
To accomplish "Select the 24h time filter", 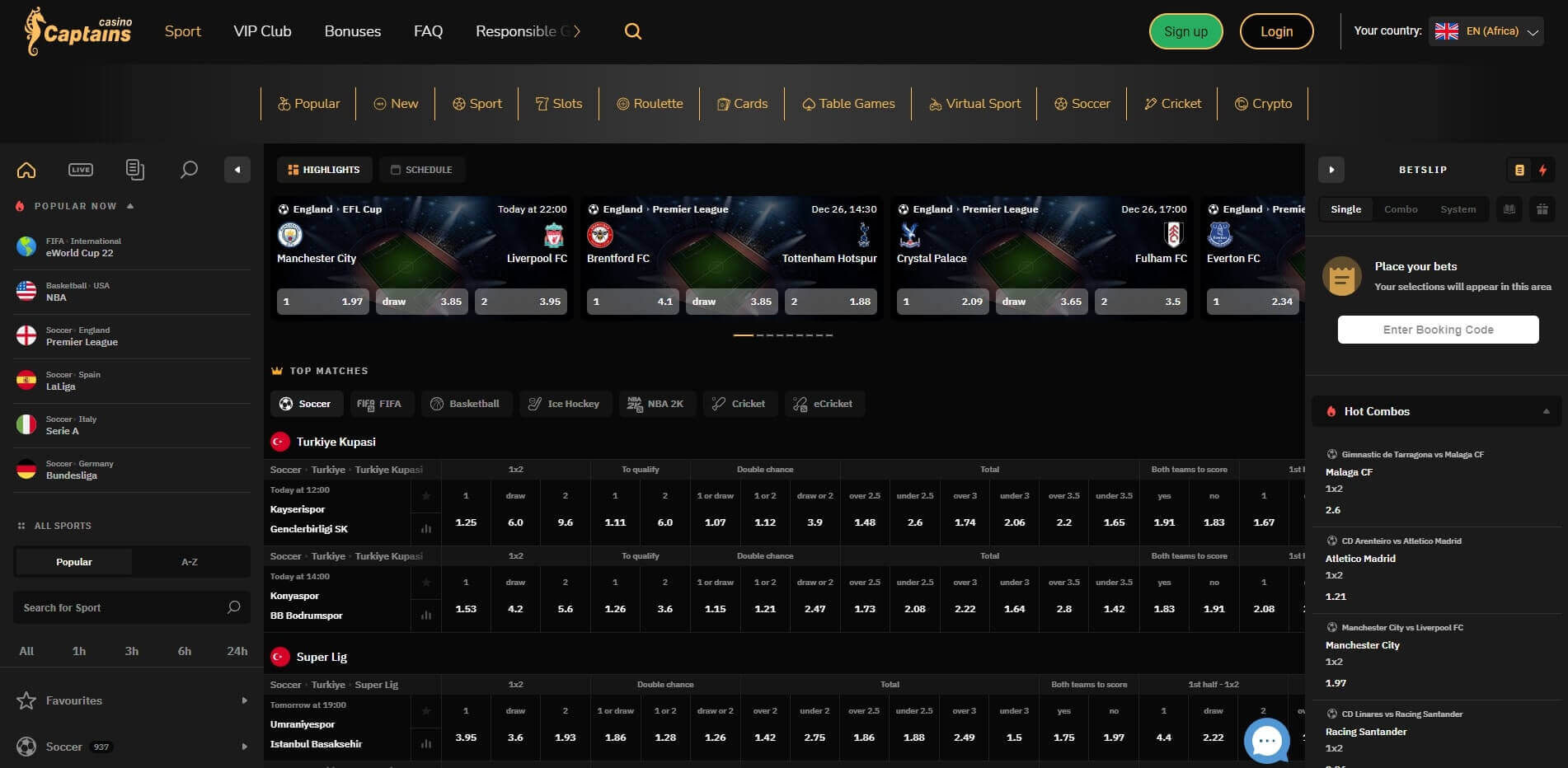I will pyautogui.click(x=237, y=651).
